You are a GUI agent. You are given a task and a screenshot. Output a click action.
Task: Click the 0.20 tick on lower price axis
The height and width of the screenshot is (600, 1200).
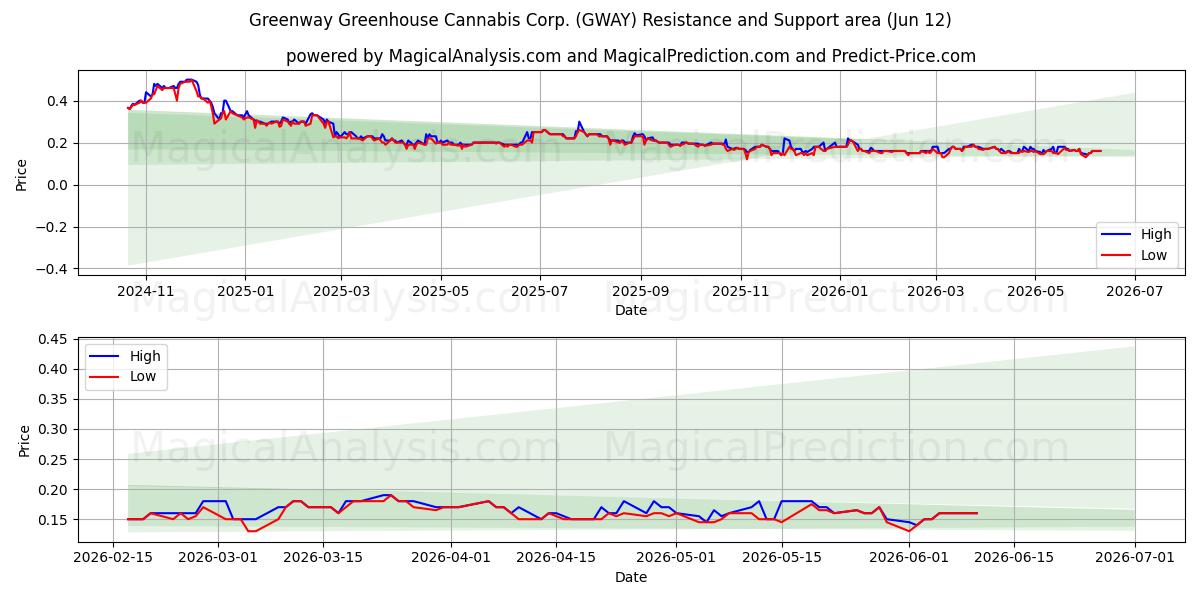(53, 490)
